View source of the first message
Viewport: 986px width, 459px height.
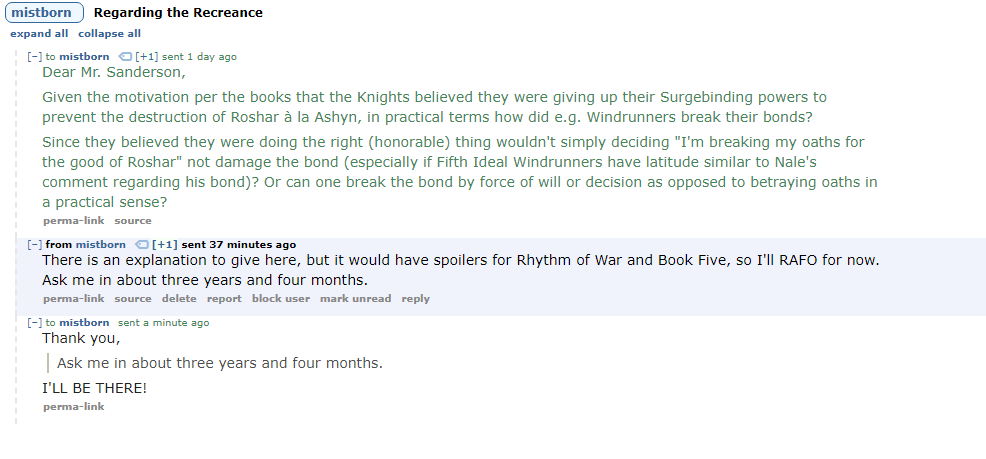click(x=133, y=221)
